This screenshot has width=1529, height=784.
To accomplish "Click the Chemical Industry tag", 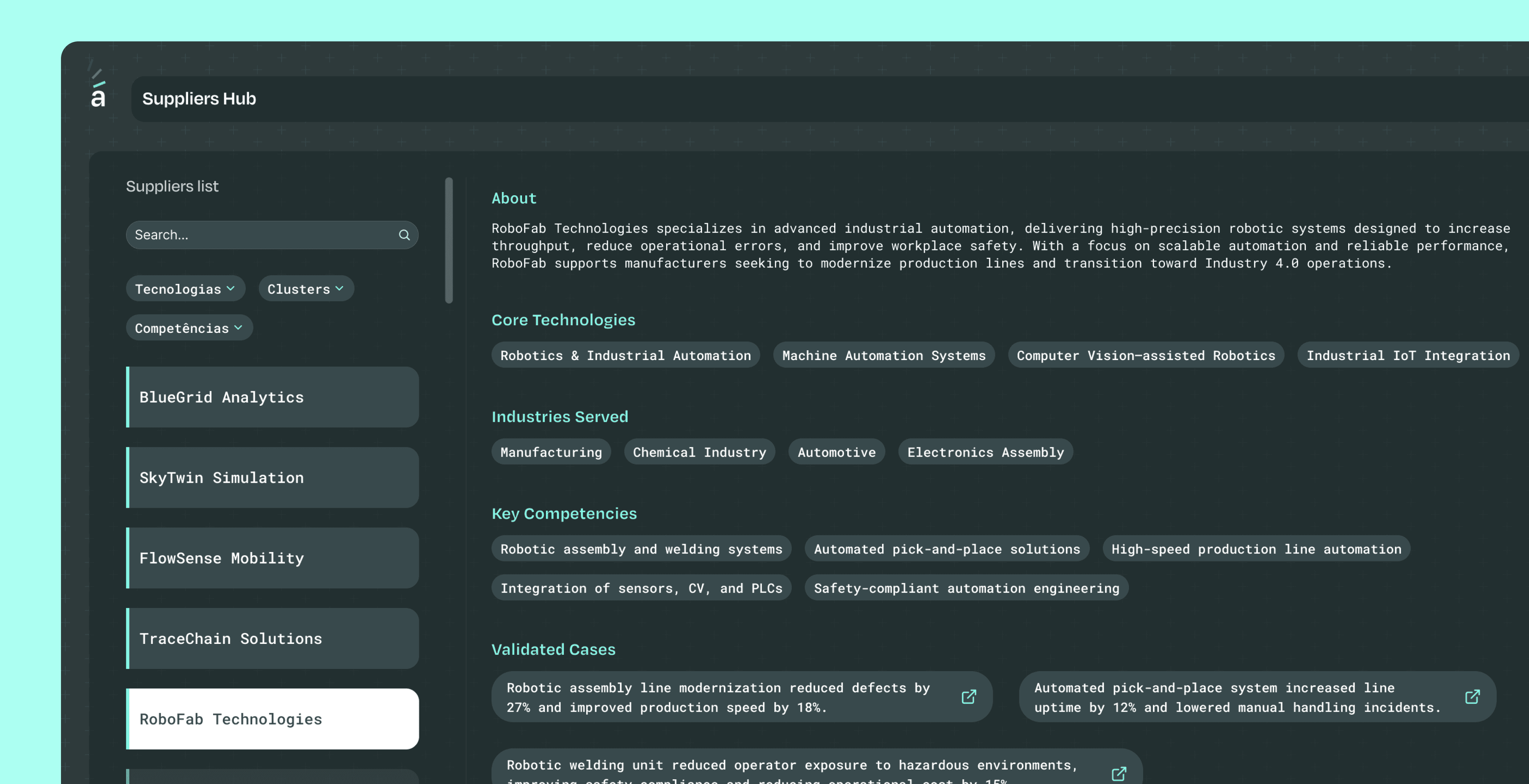I will [699, 452].
